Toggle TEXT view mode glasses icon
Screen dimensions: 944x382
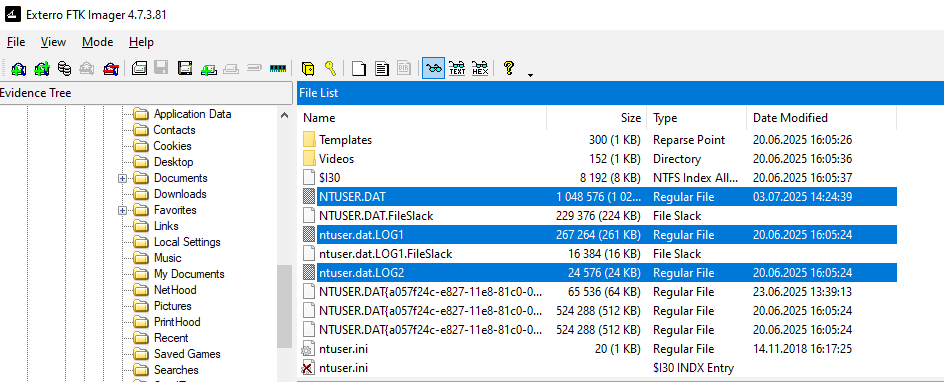(457, 69)
